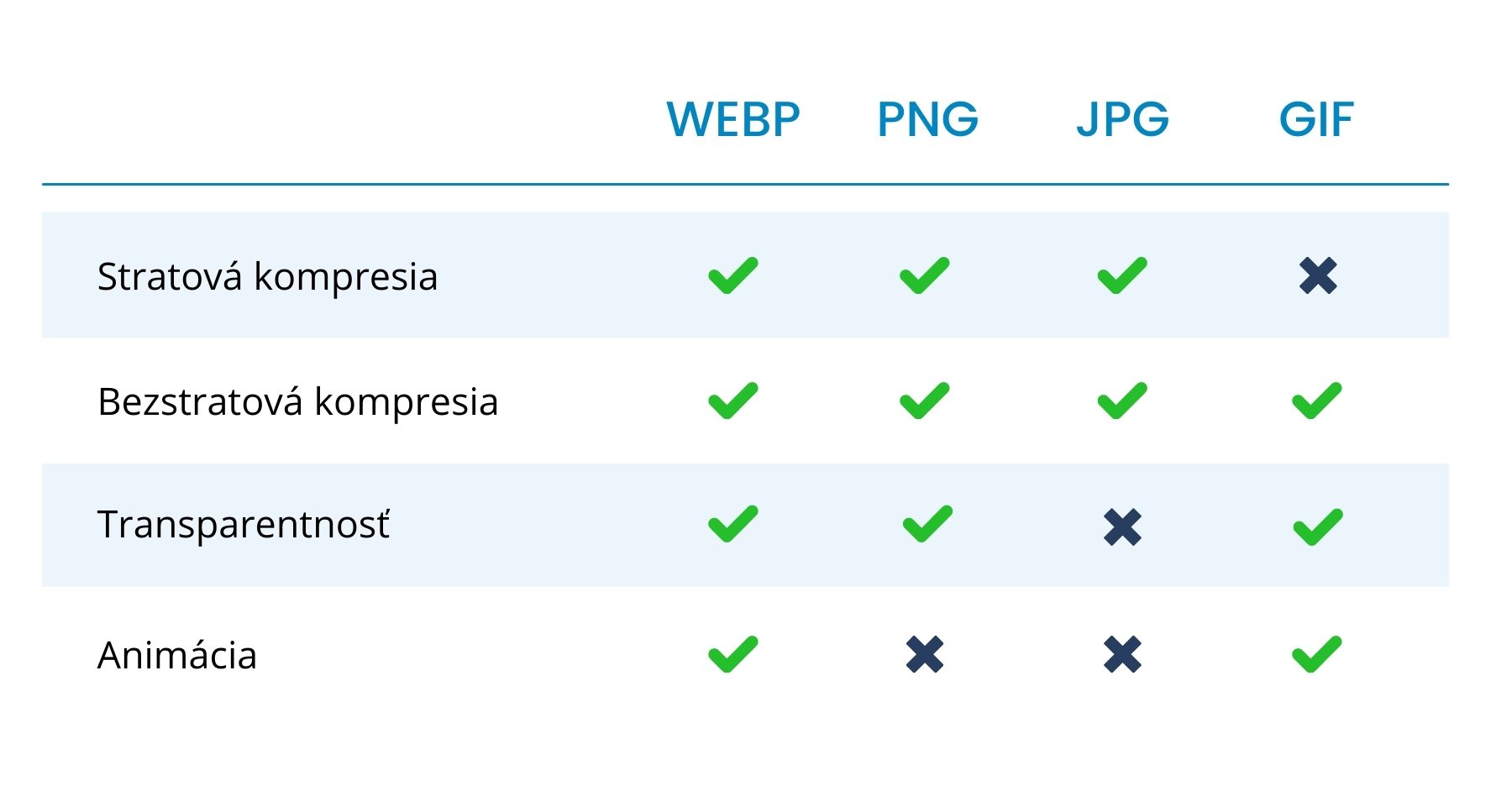
Task: Click the GIF transparency checkmark
Action: [x=1317, y=527]
